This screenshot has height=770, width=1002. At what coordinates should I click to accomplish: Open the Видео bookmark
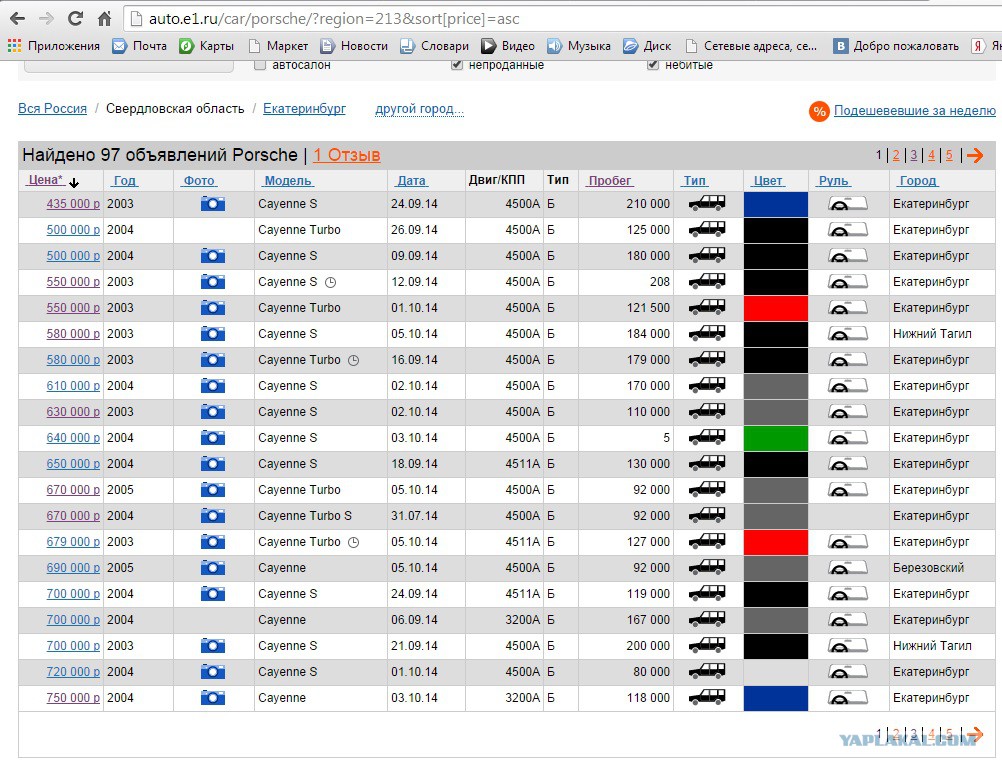point(508,46)
